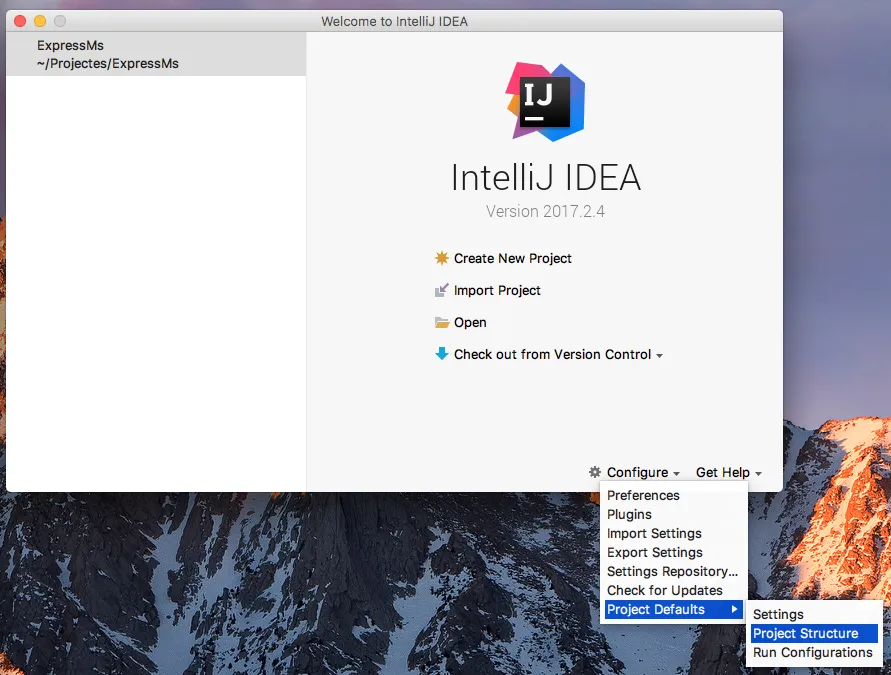The image size is (891, 675).
Task: Click the folder icon beside Open
Action: coord(441,322)
